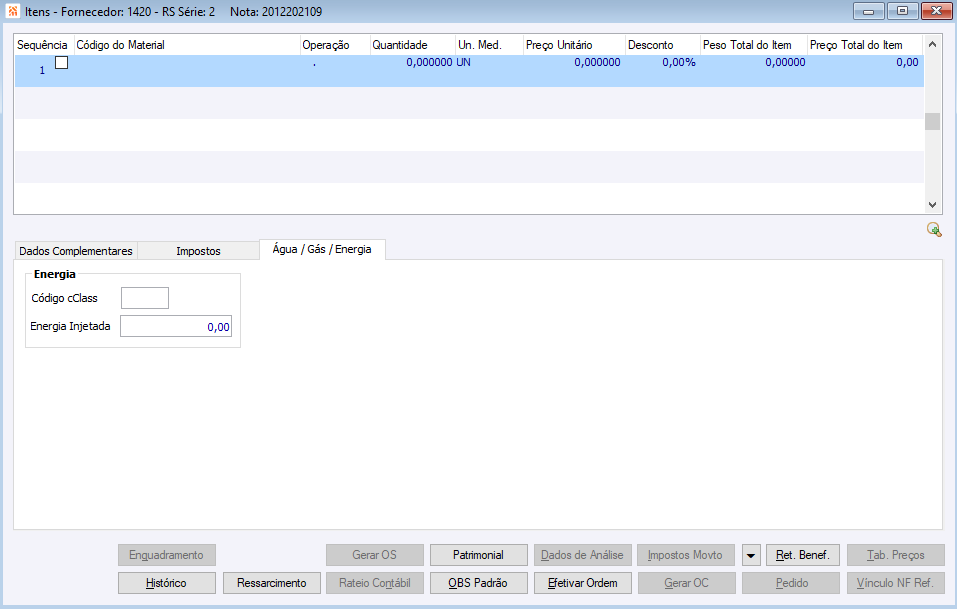This screenshot has height=609, width=957.
Task: Click the Impostos Movto button
Action: tap(686, 555)
